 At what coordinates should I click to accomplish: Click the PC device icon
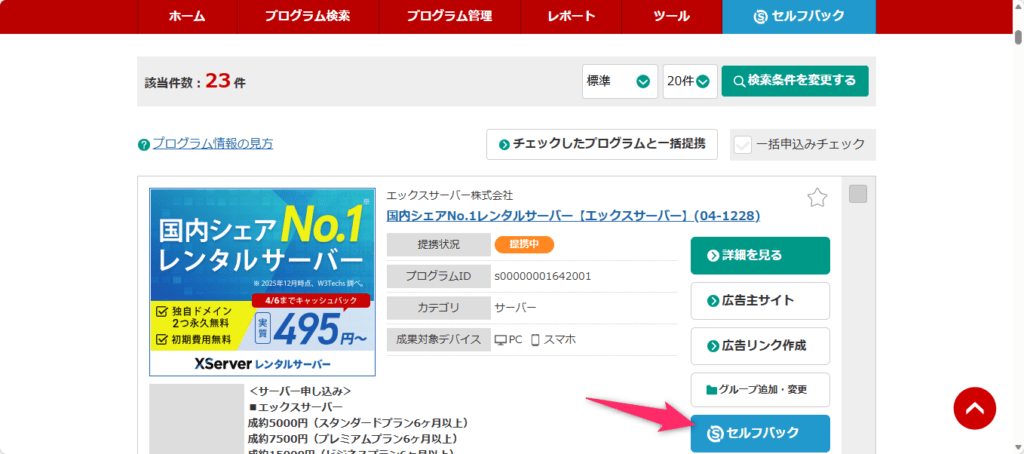(501, 340)
